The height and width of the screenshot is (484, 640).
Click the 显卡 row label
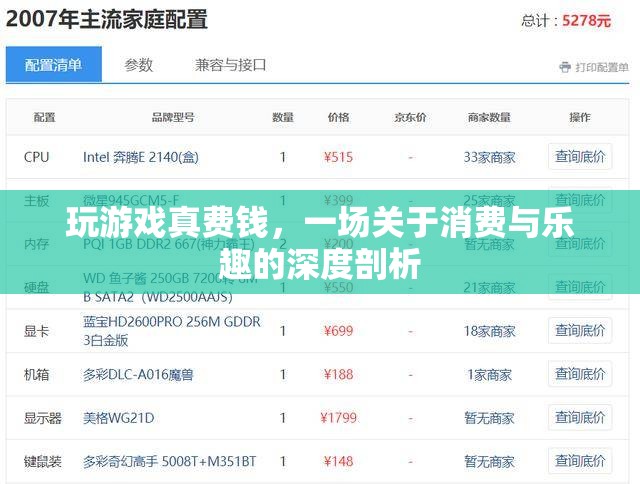tap(36, 331)
